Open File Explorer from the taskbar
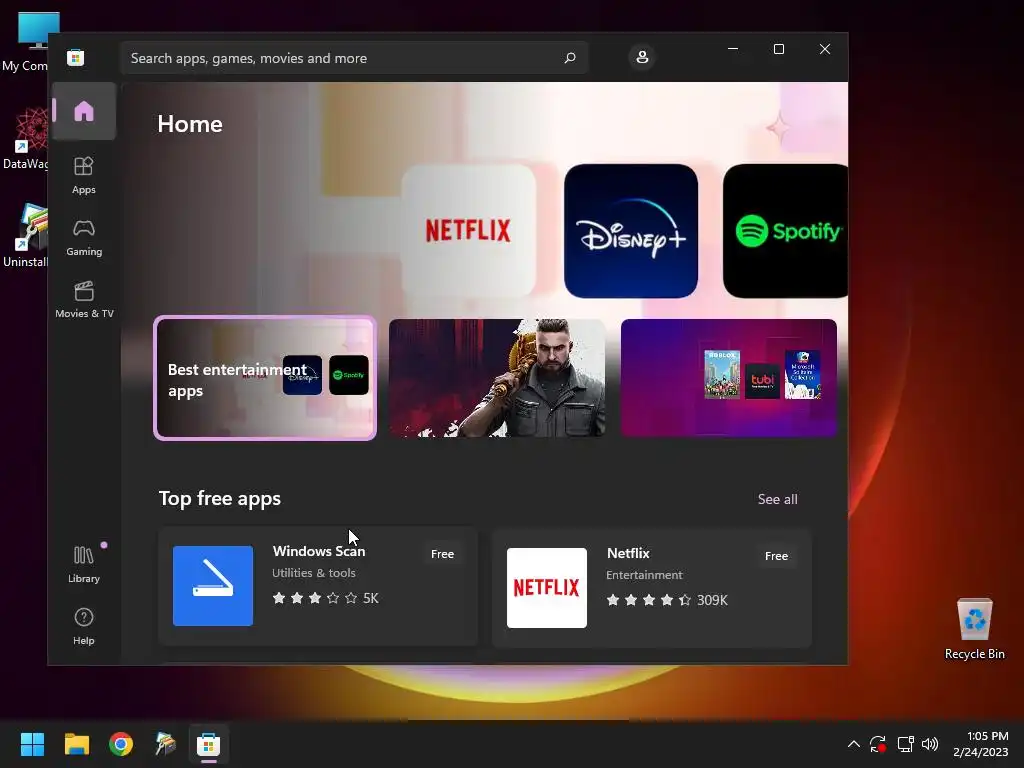The image size is (1024, 768). click(76, 744)
